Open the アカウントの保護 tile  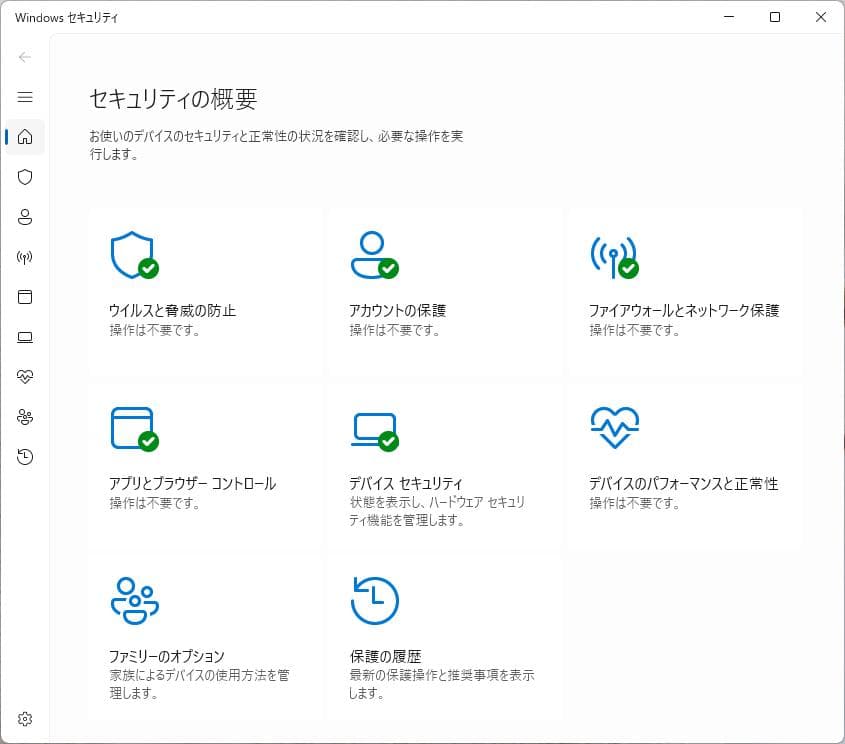click(445, 290)
